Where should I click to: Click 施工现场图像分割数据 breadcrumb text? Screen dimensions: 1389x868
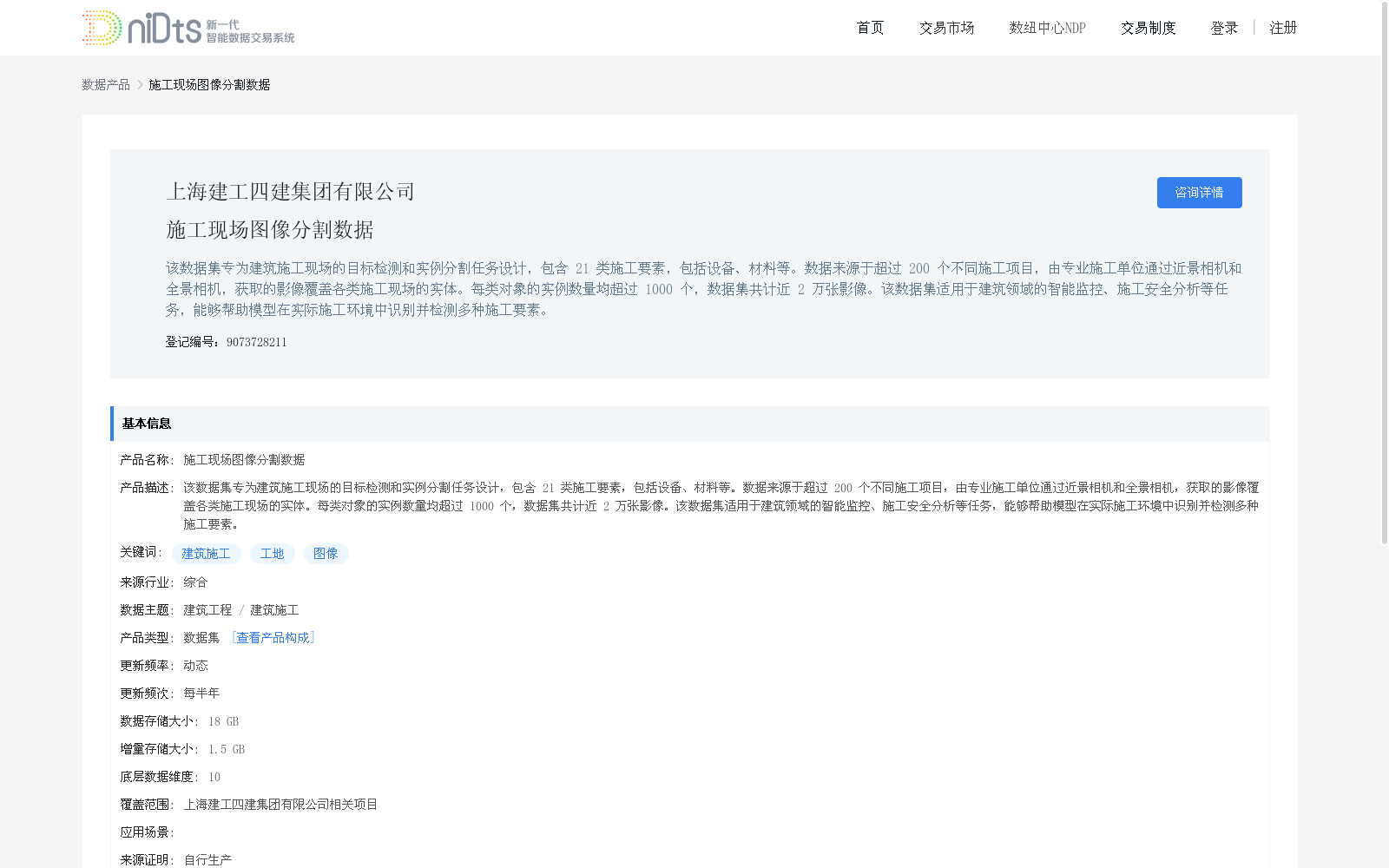click(209, 84)
